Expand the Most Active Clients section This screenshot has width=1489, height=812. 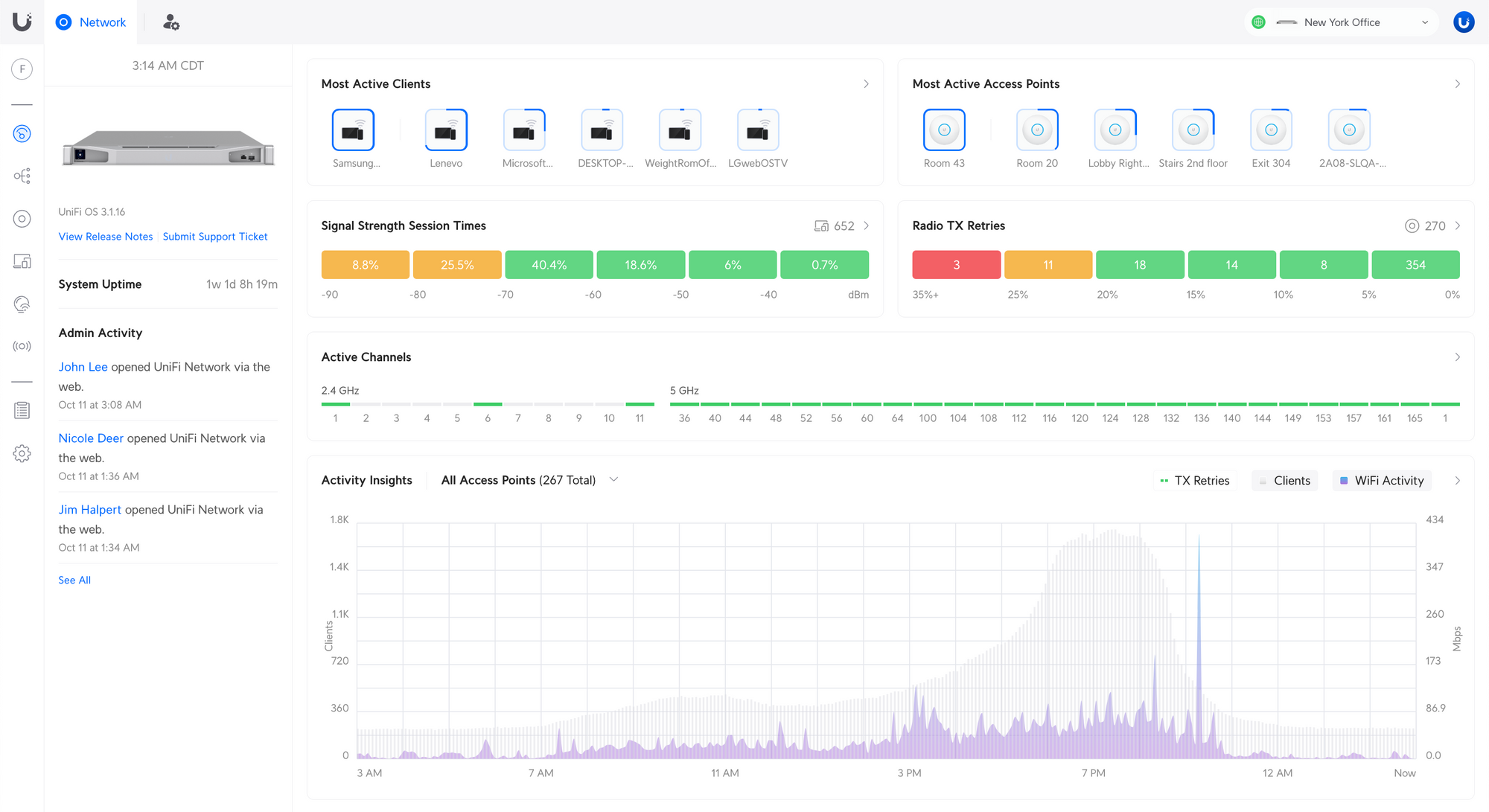pyautogui.click(x=865, y=84)
